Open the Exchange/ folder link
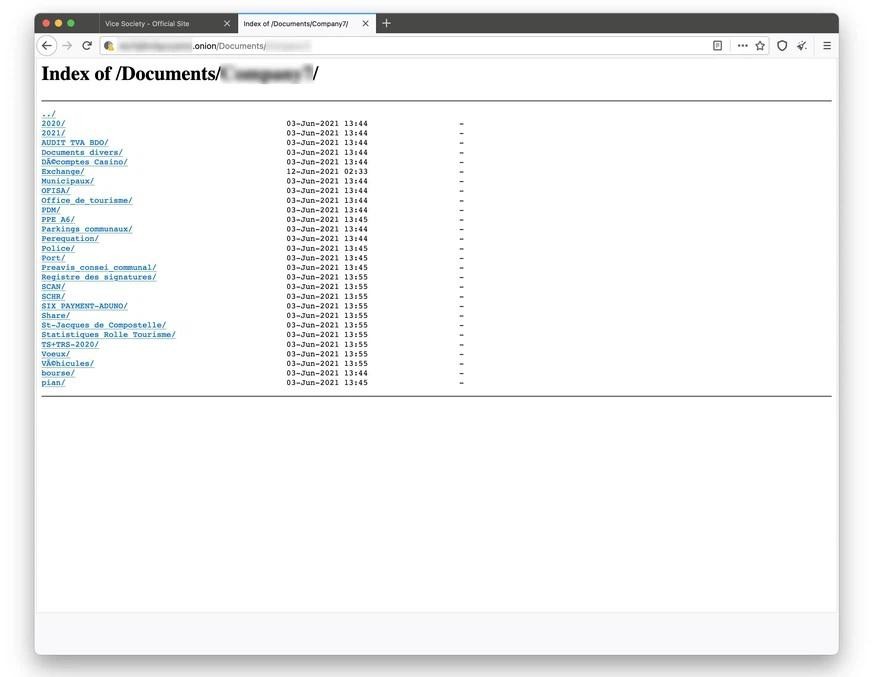This screenshot has height=677, width=873. [x=62, y=172]
